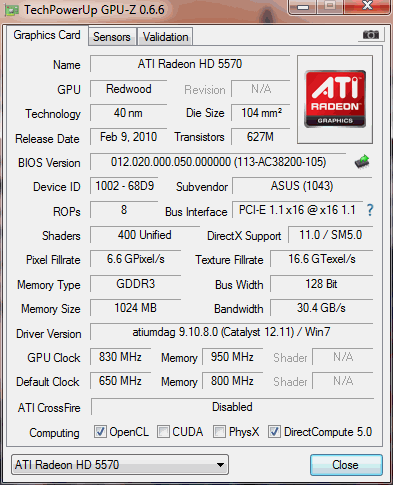Click the Texture Fillrate field 16.6 GTexel/s
The width and height of the screenshot is (393, 485).
(x=322, y=259)
